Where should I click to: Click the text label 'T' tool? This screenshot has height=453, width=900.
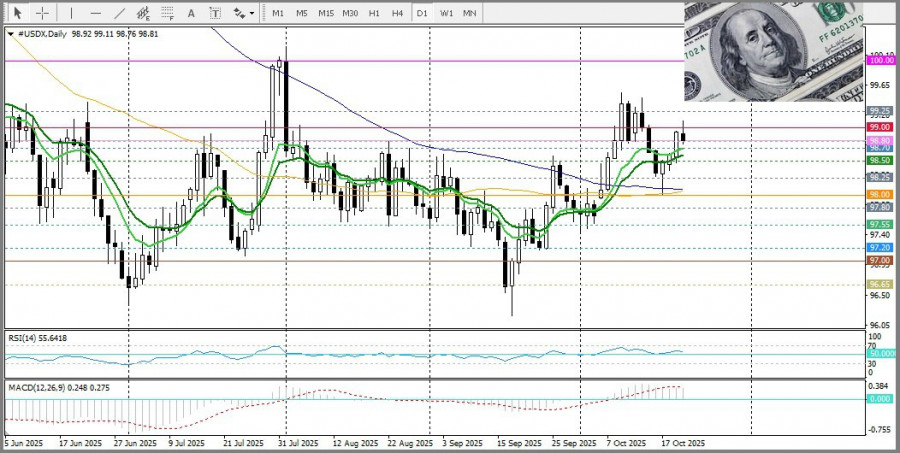coord(215,13)
